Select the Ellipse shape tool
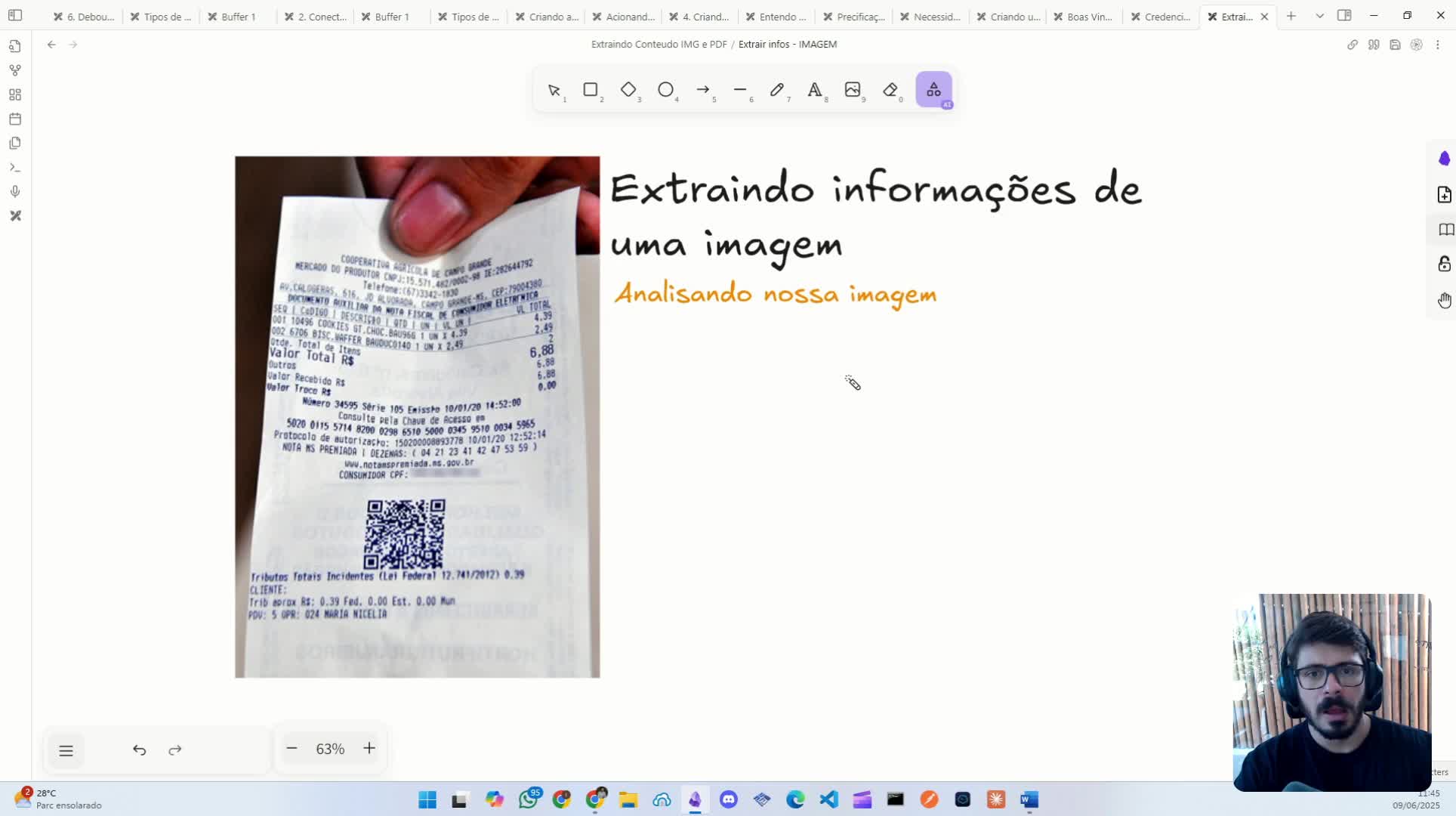 (666, 90)
